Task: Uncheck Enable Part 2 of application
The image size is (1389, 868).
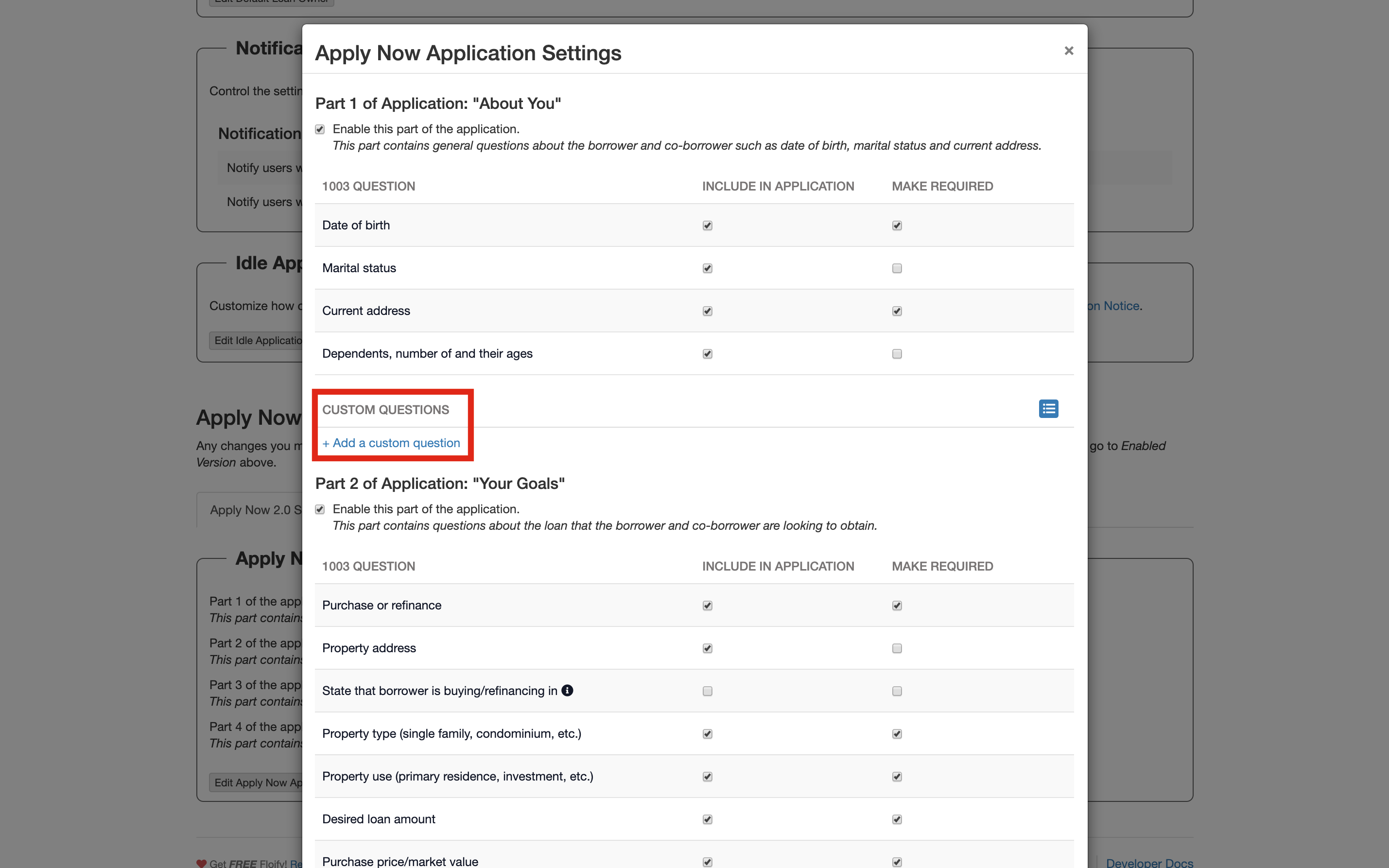Action: [320, 509]
